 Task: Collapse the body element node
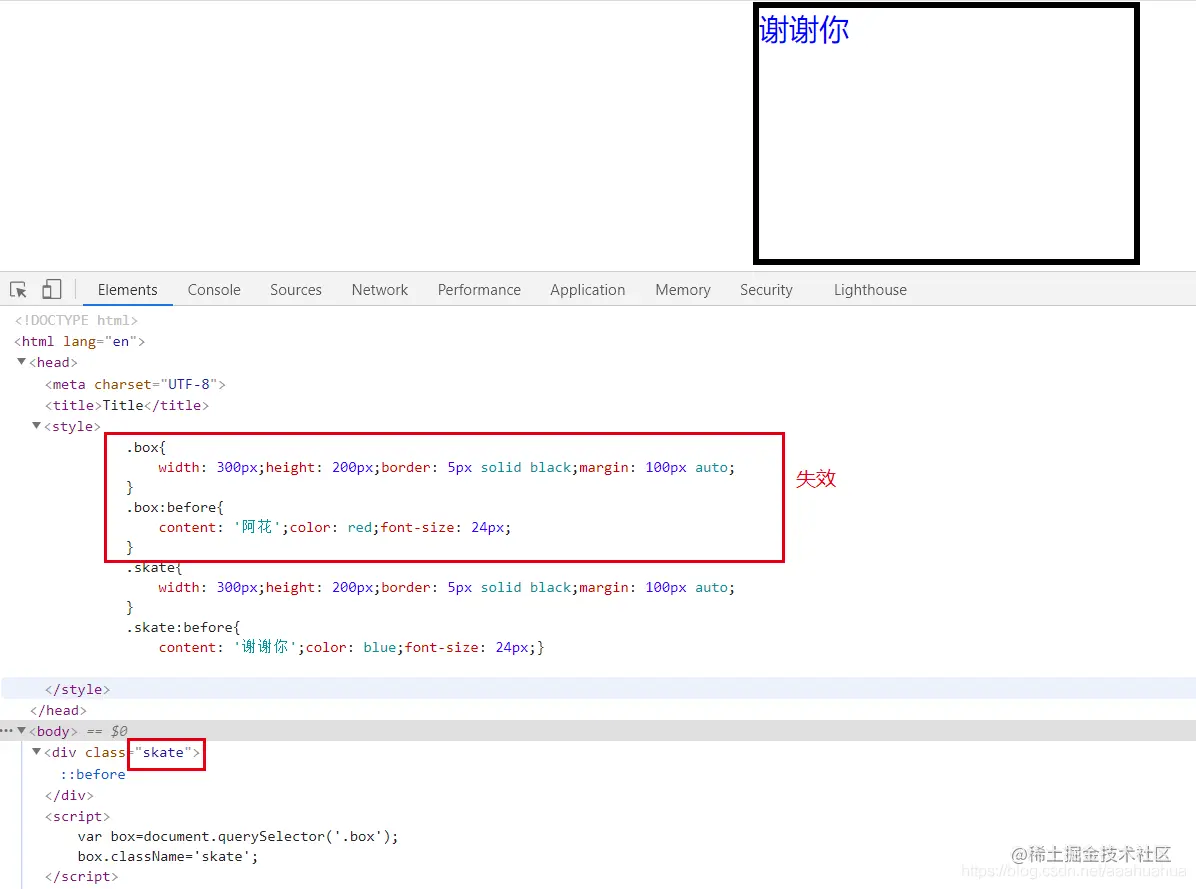[21, 730]
